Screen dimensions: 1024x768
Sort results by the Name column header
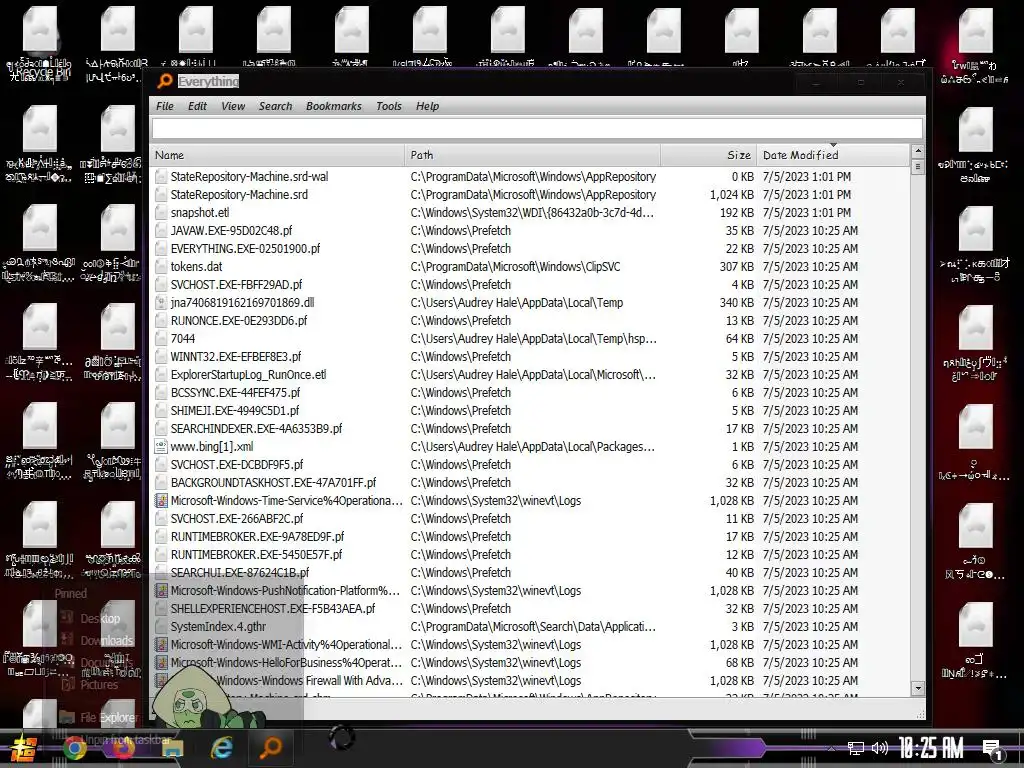click(x=278, y=155)
